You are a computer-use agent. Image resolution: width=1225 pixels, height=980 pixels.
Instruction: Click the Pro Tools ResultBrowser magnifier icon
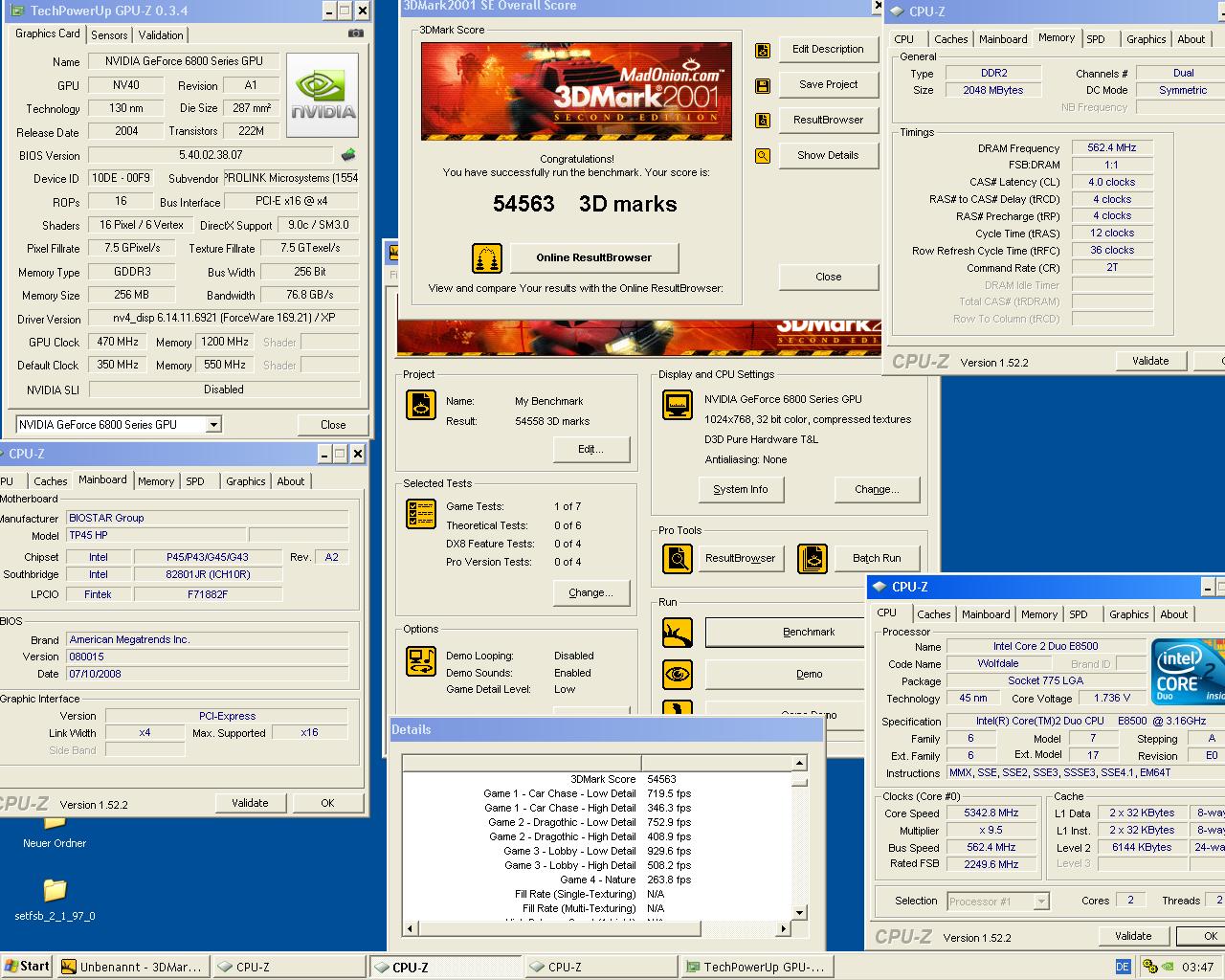[678, 558]
